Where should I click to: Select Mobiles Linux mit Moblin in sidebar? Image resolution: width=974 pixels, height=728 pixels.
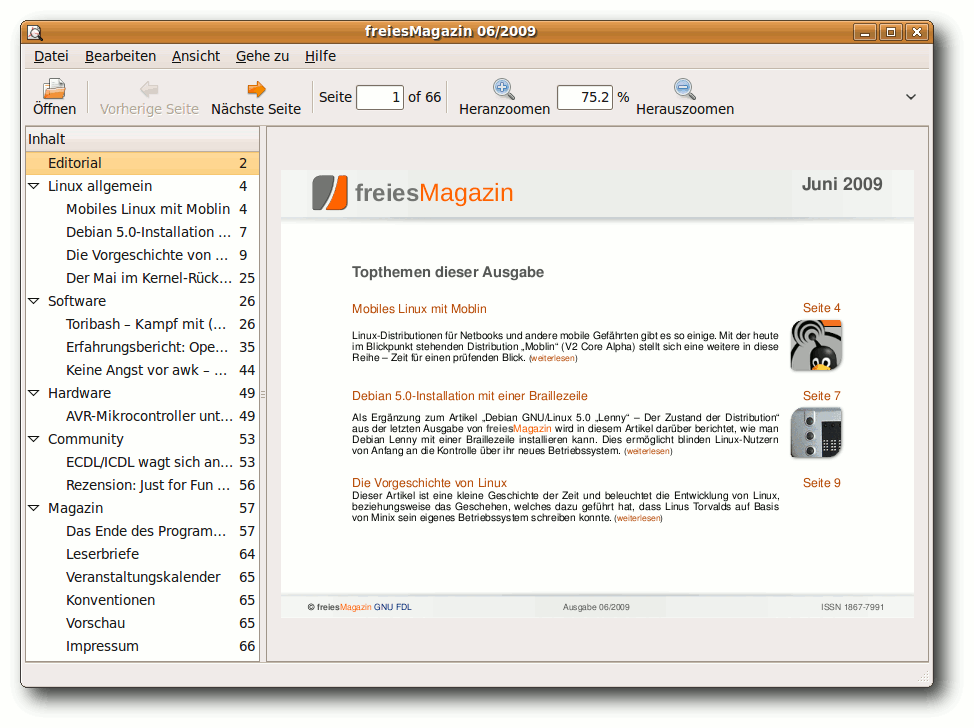point(142,209)
